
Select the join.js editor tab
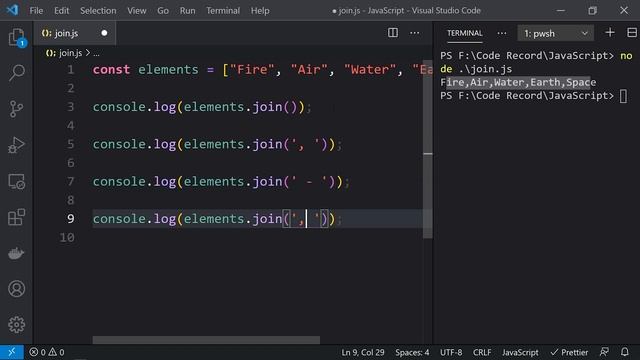74,33
